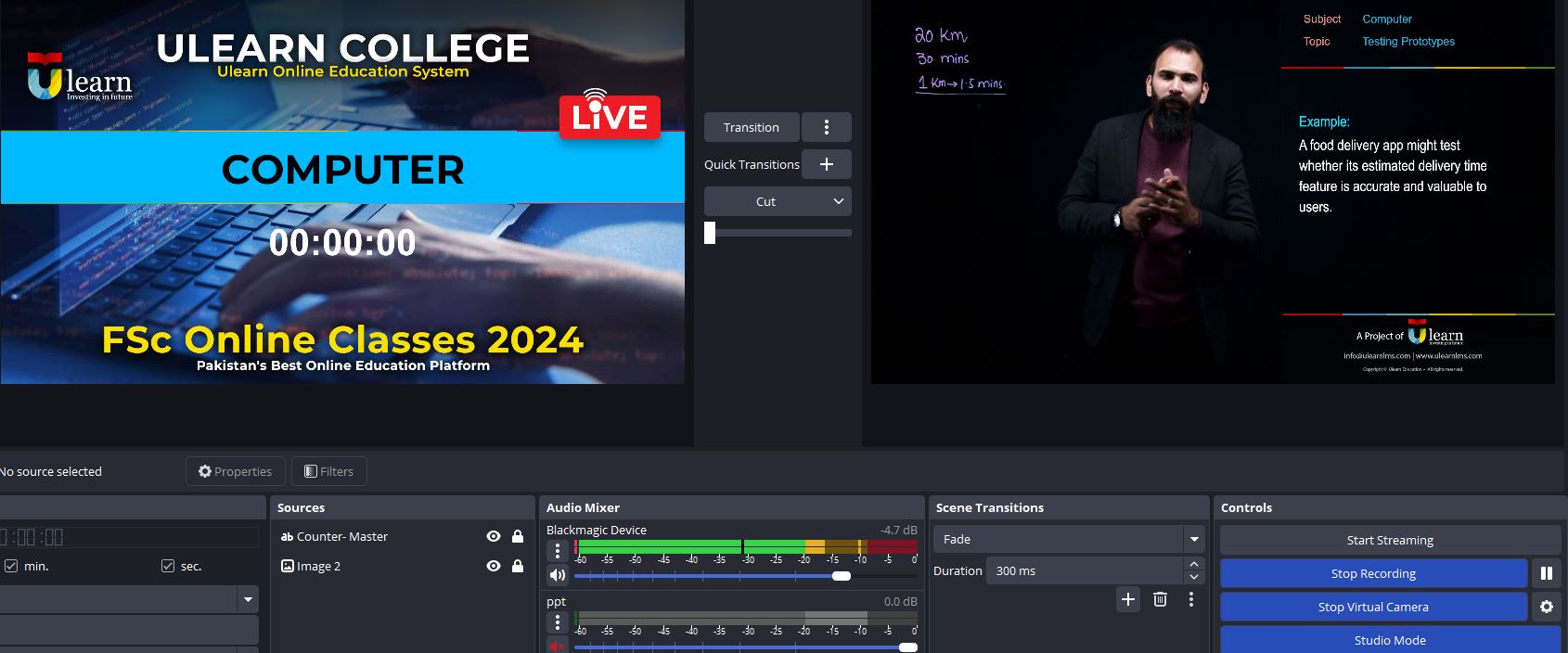1568x653 pixels.
Task: Click the Scene Transitions panel header
Action: click(1069, 507)
